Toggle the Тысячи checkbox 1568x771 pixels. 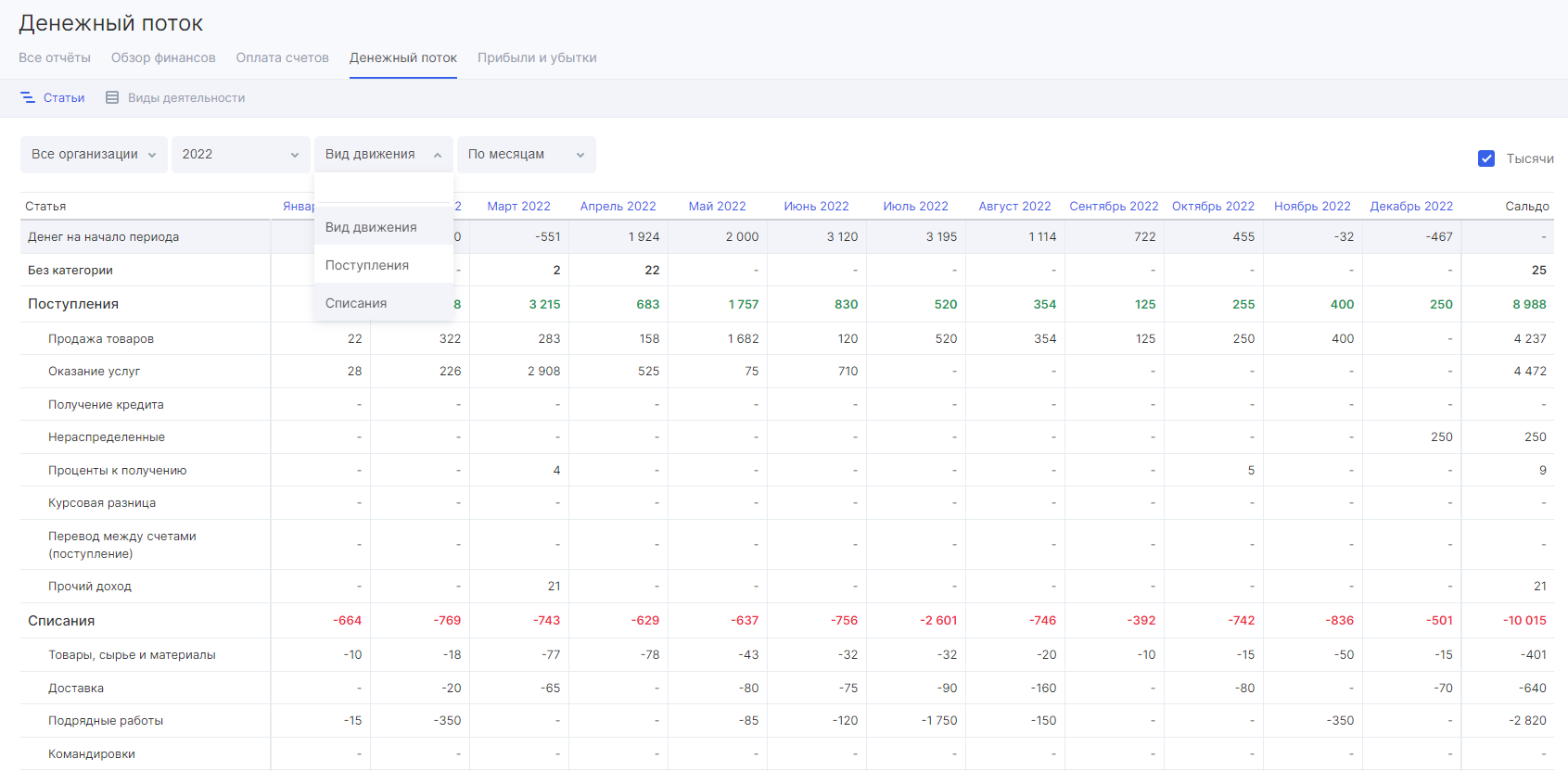1486,158
